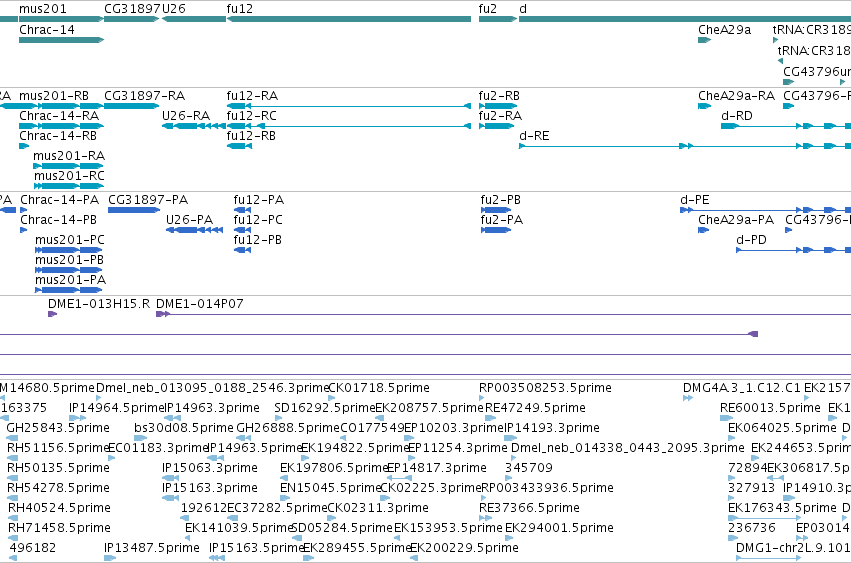The height and width of the screenshot is (563, 851).
Task: Select the CG31897-RA transcript label
Action: coord(144,96)
